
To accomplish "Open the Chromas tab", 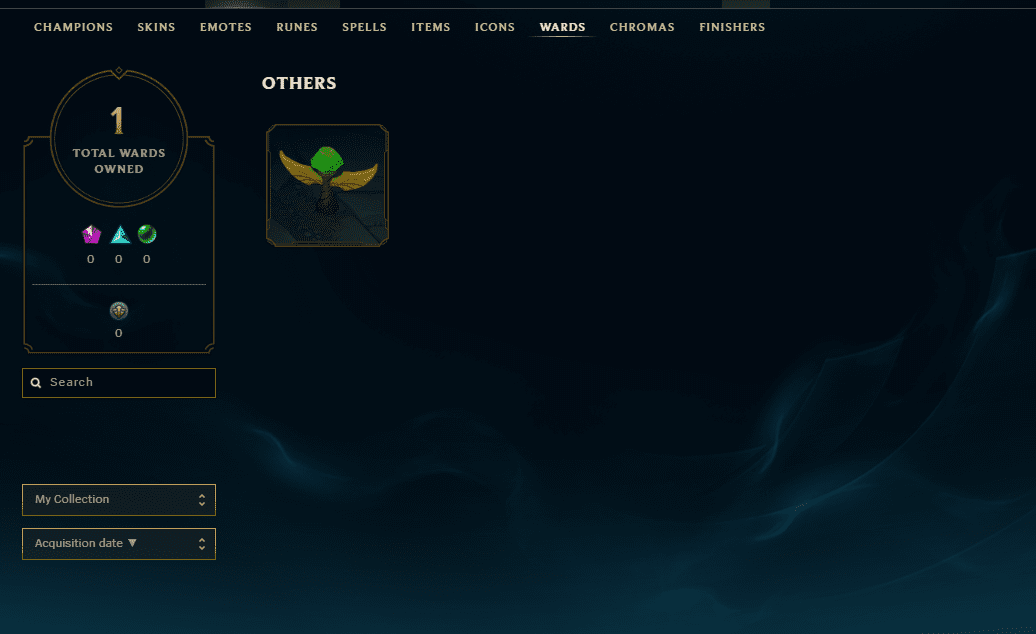I will coord(642,27).
